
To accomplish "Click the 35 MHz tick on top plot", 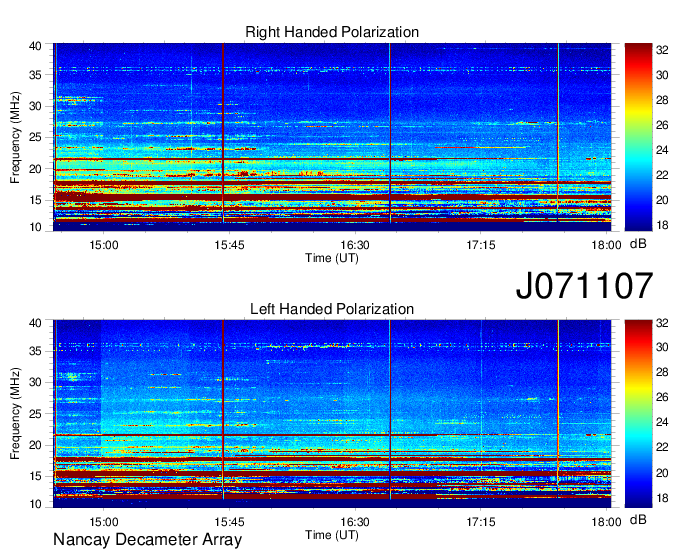I will pyautogui.click(x=35, y=75).
